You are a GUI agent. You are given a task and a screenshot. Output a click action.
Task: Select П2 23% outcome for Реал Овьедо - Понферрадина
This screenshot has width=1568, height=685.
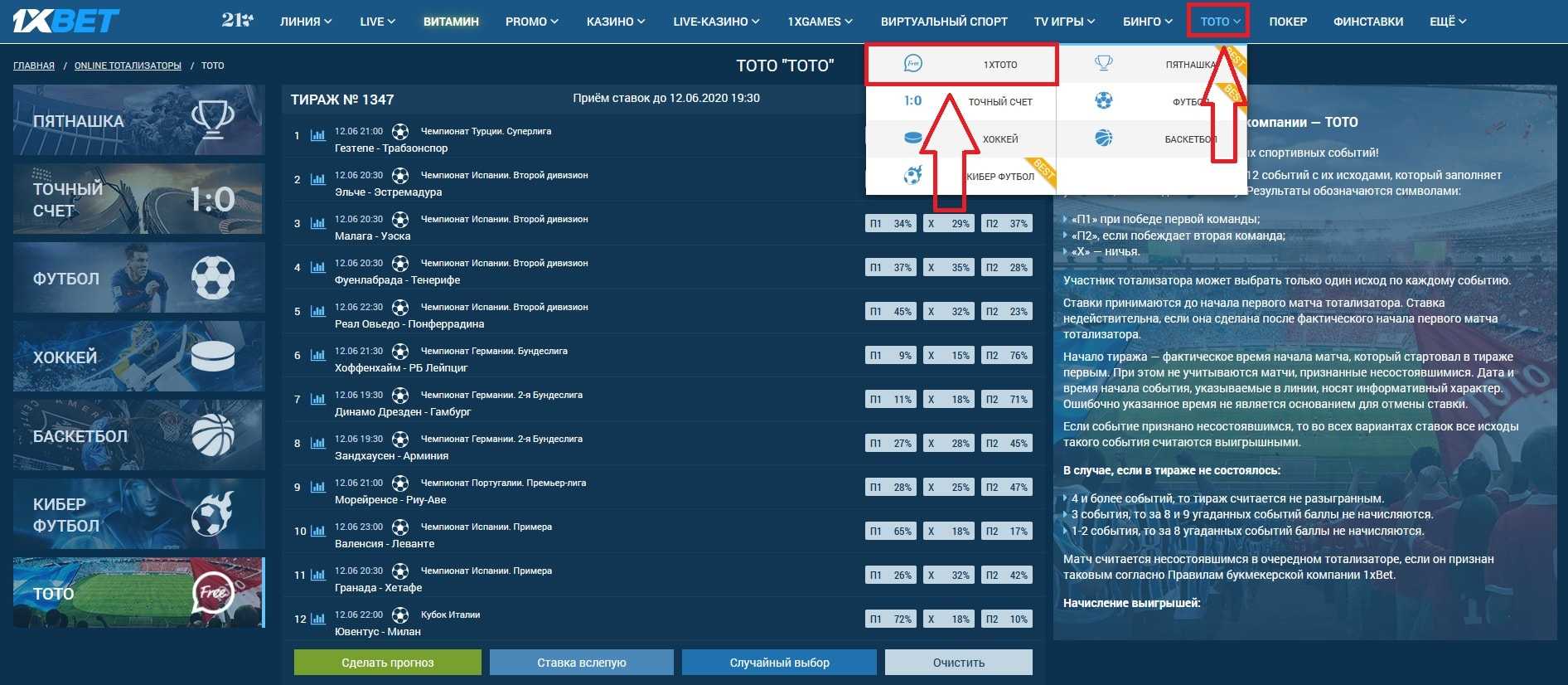tap(1007, 312)
